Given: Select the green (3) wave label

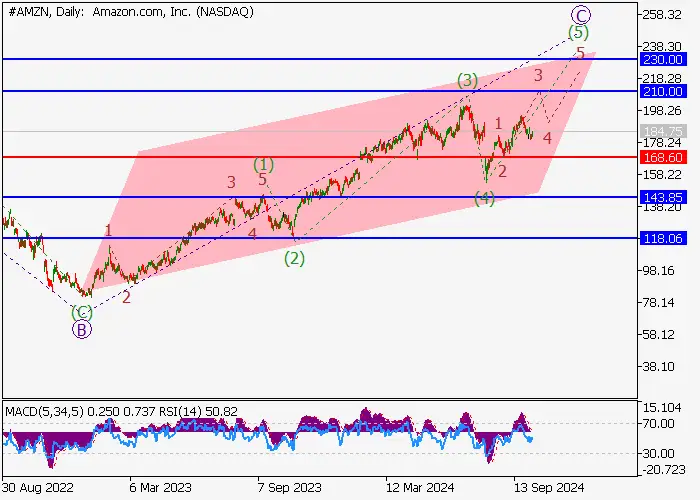Looking at the screenshot, I should pos(467,81).
